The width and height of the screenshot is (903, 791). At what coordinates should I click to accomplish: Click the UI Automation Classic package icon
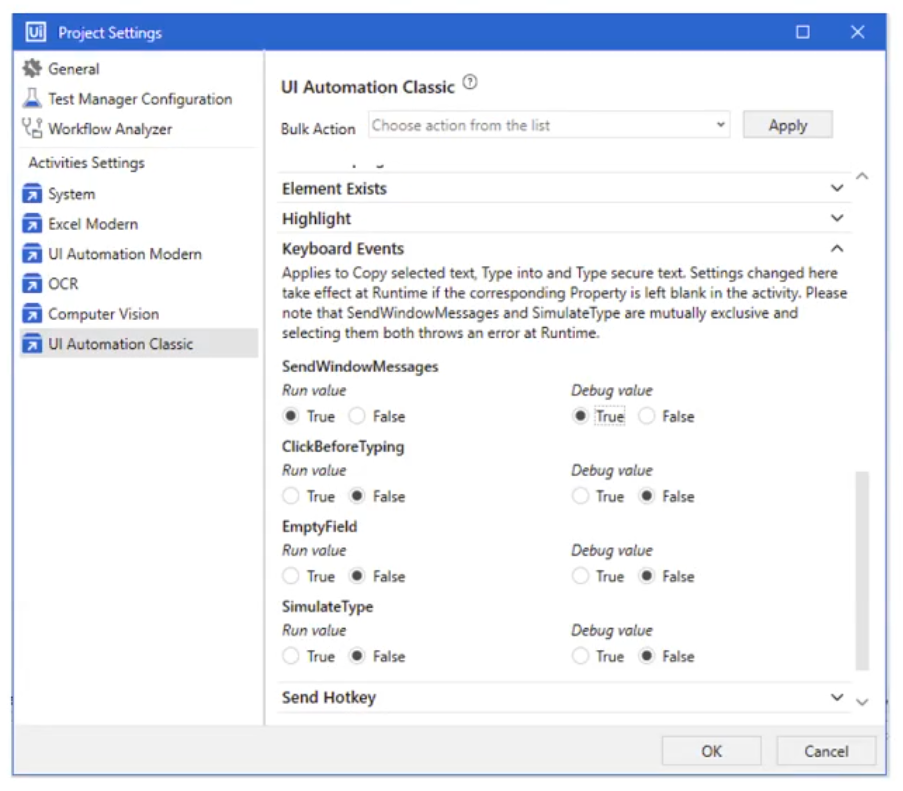click(x=32, y=343)
